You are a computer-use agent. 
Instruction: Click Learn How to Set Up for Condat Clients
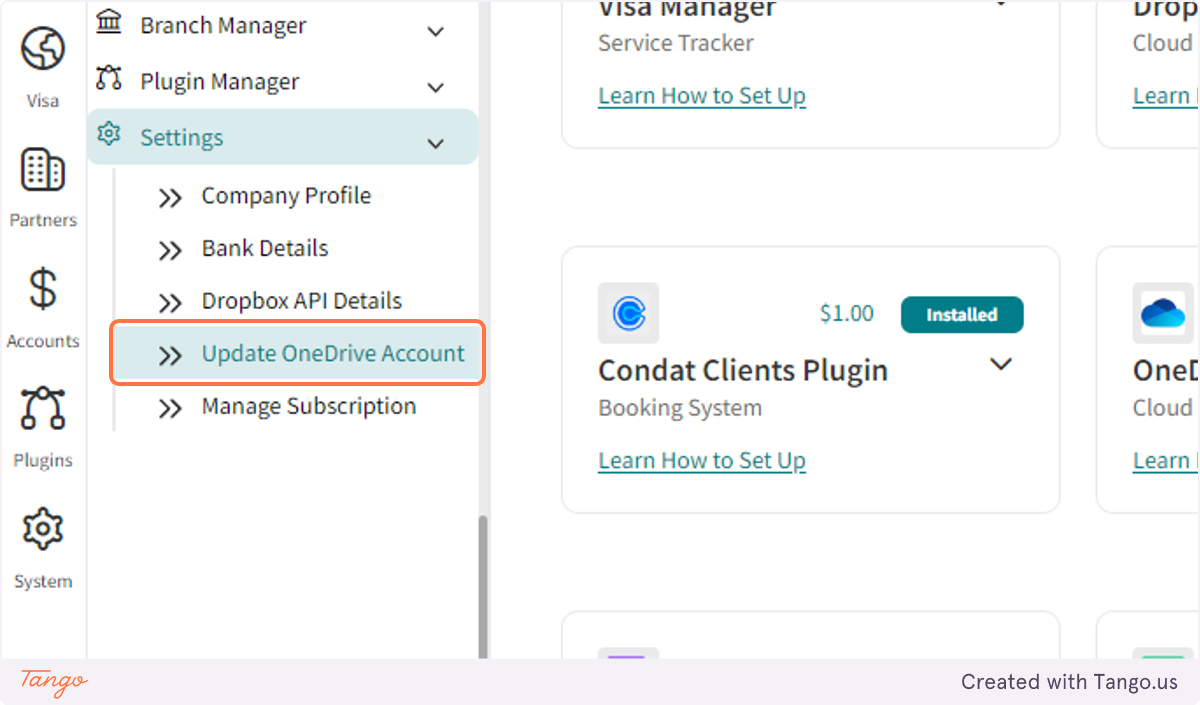702,460
